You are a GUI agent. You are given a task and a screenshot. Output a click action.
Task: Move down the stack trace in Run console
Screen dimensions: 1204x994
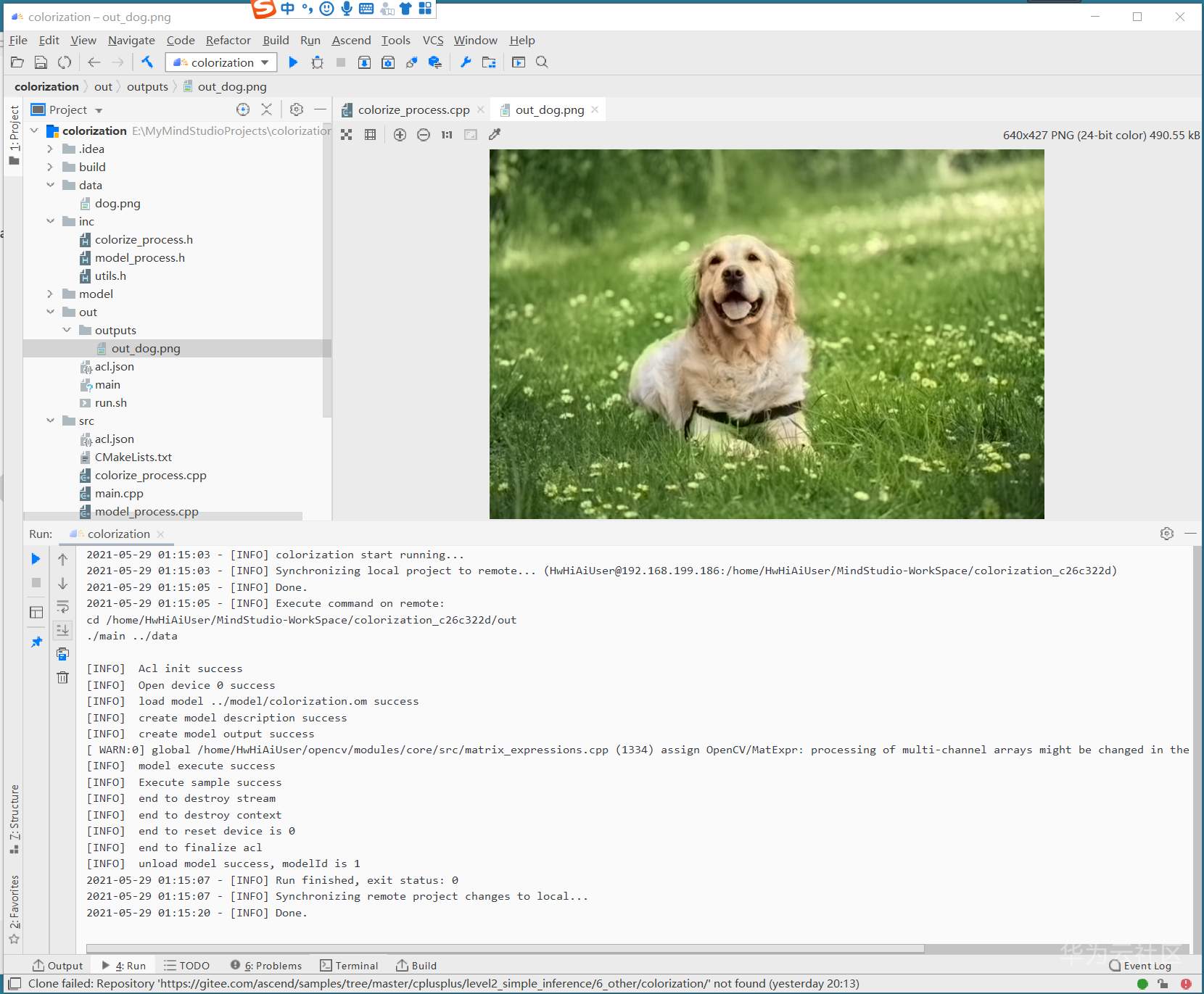pyautogui.click(x=63, y=584)
